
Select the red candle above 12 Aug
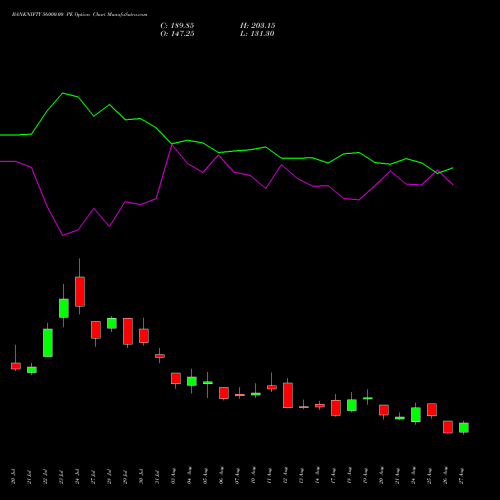point(288,395)
